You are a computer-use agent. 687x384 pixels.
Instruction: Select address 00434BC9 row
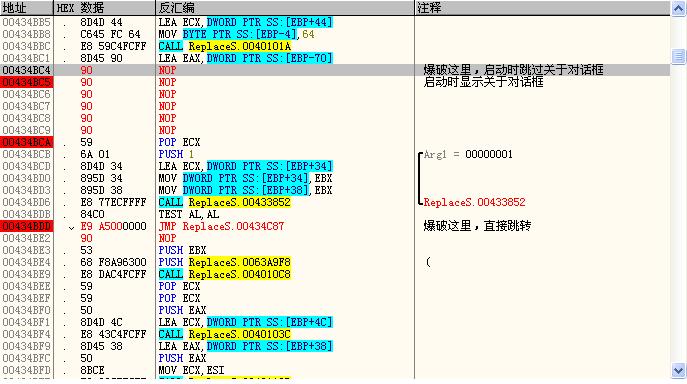point(27,130)
